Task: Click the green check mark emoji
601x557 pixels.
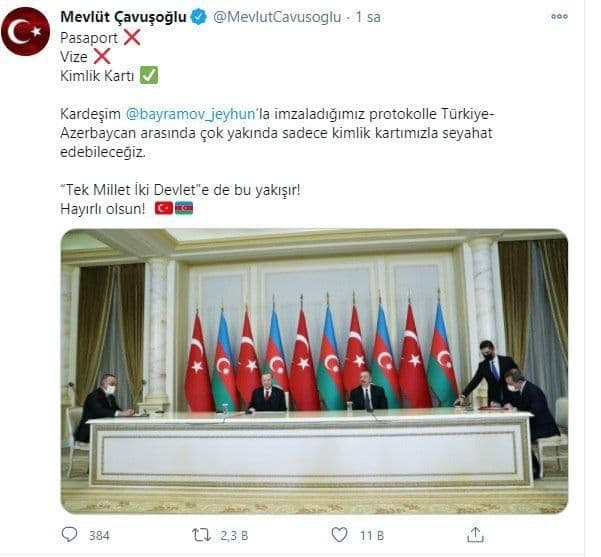Action: 149,75
